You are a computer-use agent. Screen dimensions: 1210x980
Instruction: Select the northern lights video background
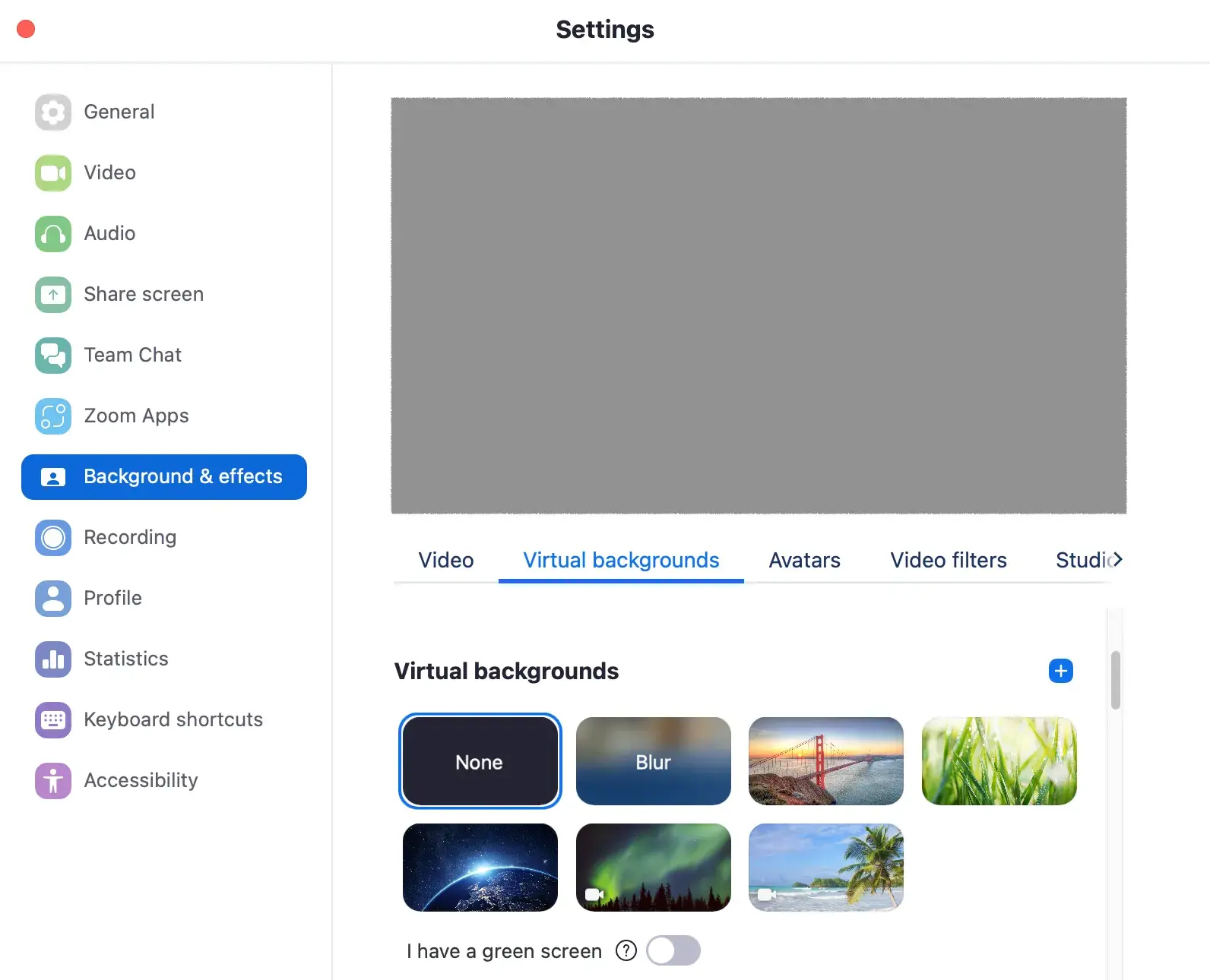pyautogui.click(x=654, y=868)
